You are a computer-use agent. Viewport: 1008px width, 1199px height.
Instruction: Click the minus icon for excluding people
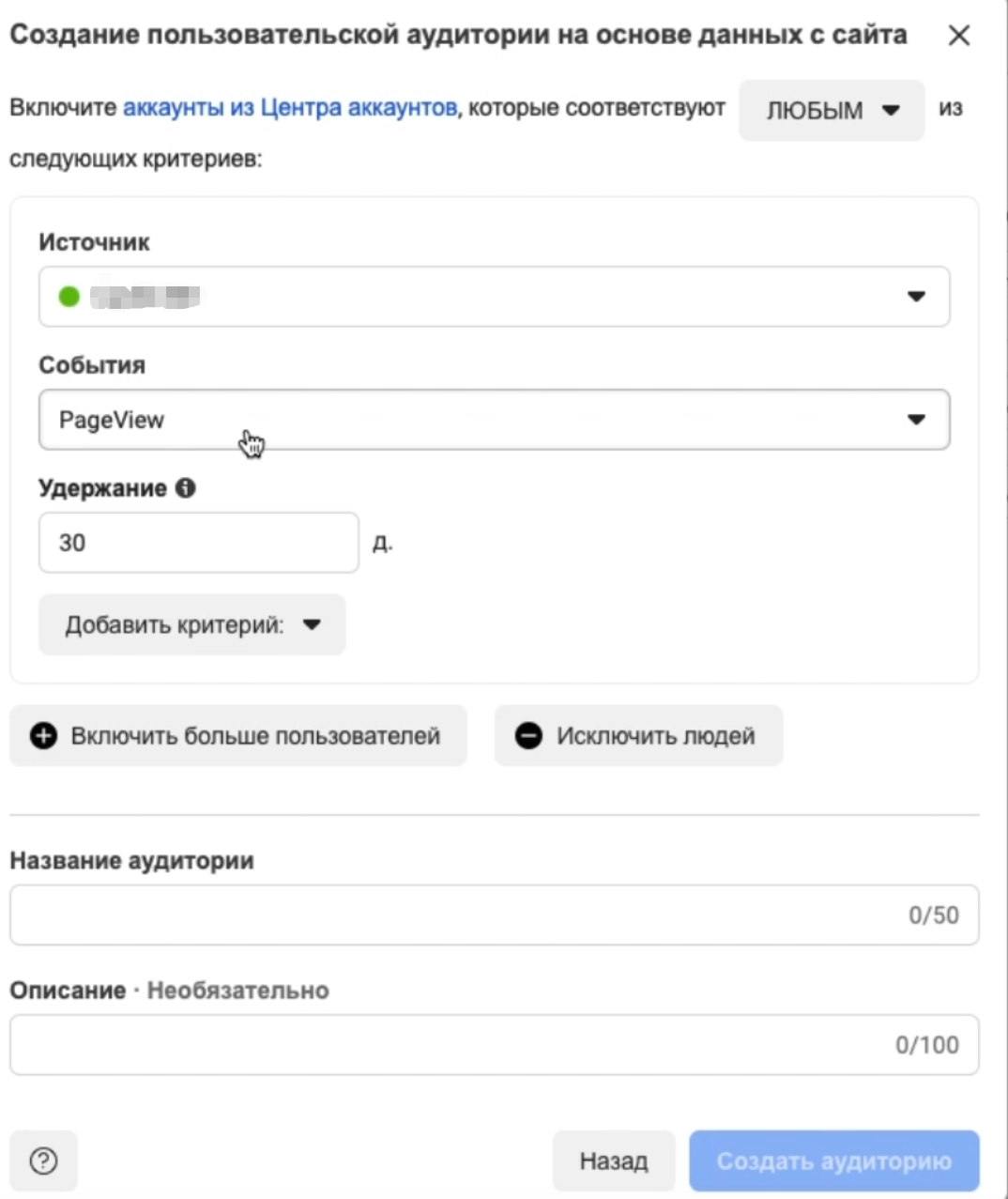528,735
